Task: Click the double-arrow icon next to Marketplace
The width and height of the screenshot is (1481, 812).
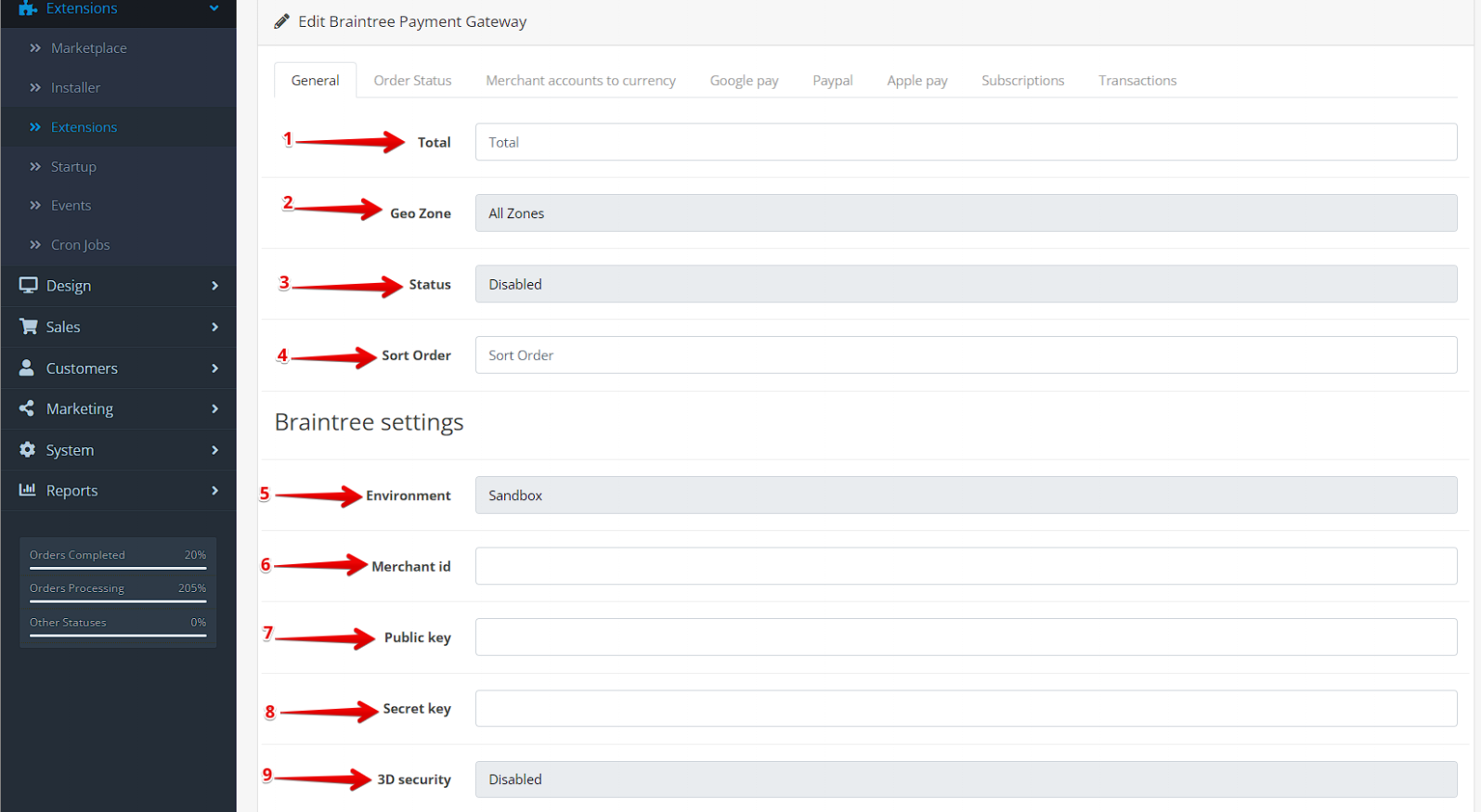Action: (x=35, y=48)
